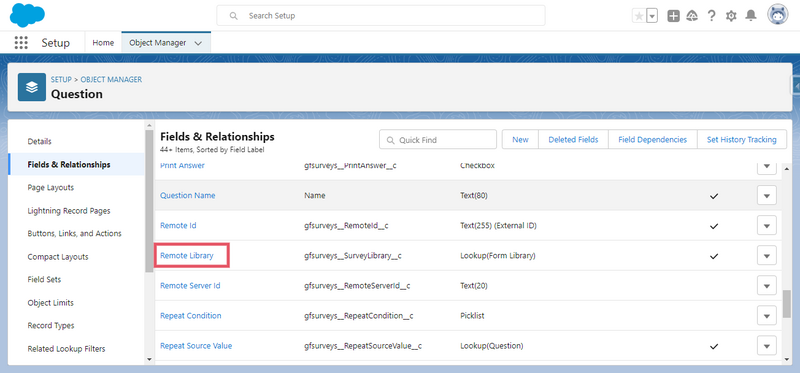Click the OBJECT MANAGER breadcrumb link

pyautogui.click(x=111, y=80)
